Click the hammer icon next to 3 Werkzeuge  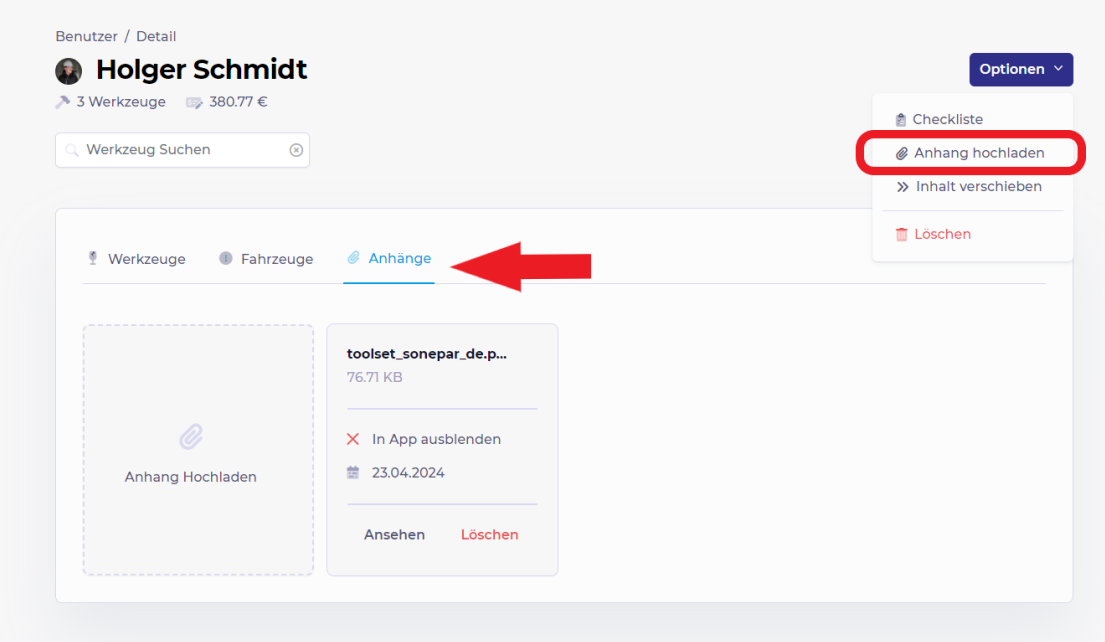click(63, 102)
